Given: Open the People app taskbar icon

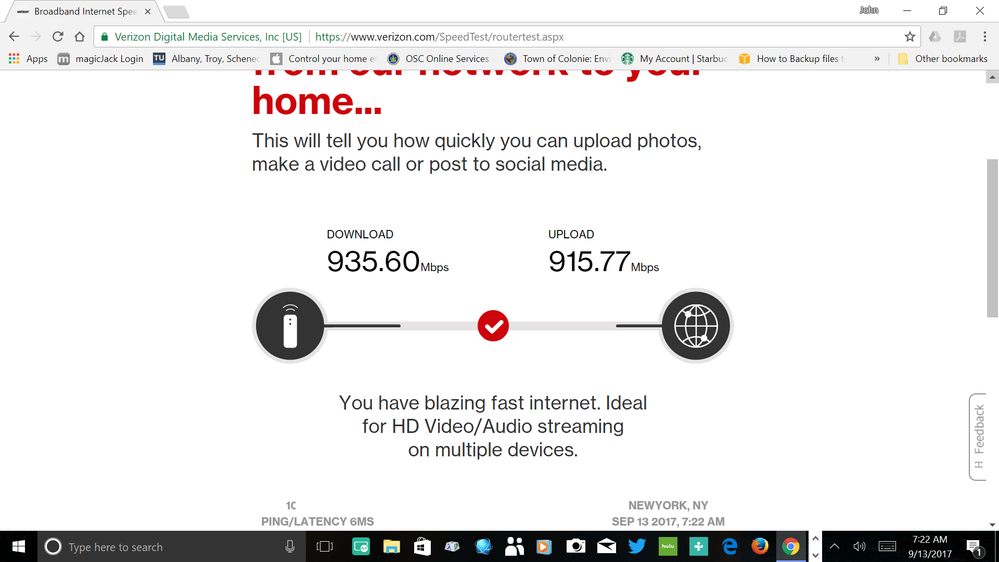Looking at the screenshot, I should coord(514,547).
